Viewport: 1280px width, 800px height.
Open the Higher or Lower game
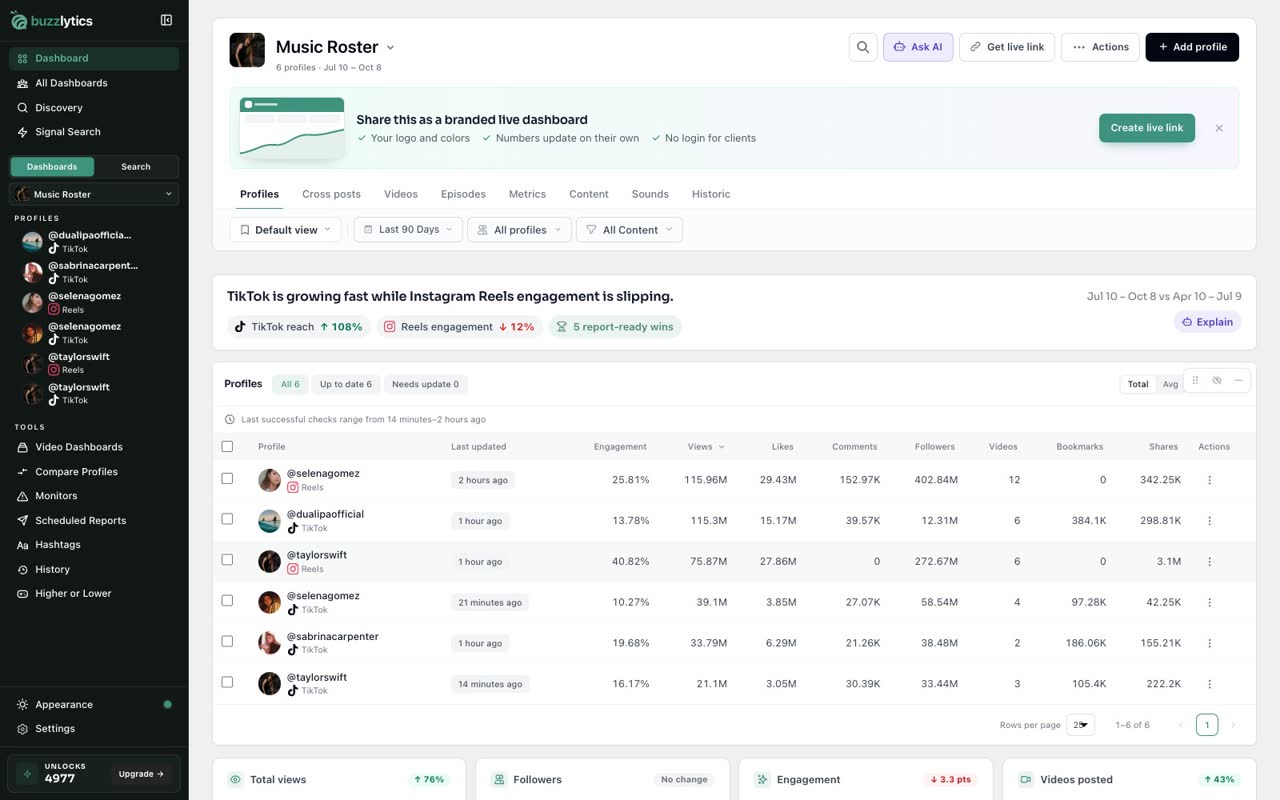(x=94, y=594)
